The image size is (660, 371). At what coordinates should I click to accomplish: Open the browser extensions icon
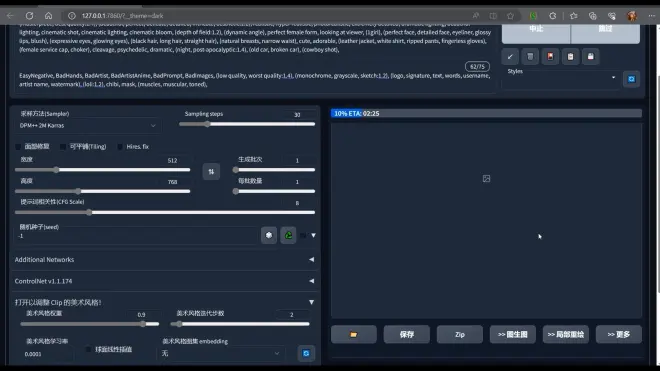pyautogui.click(x=552, y=16)
